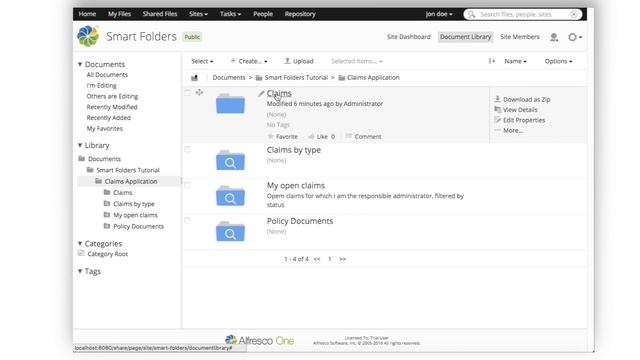The image size is (640, 360).
Task: Click the drag-move icon on the Claims row
Action: point(199,93)
